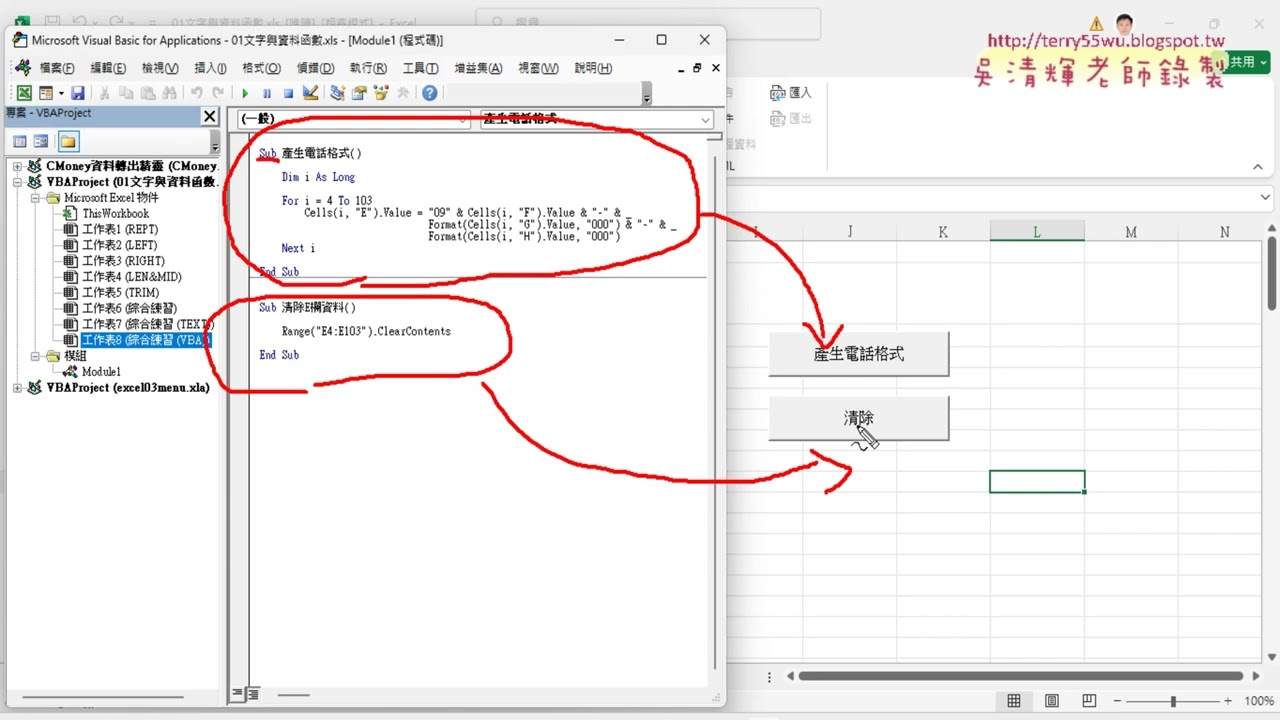Collapse VBAProject (01文字與資料函數) node

[18, 182]
